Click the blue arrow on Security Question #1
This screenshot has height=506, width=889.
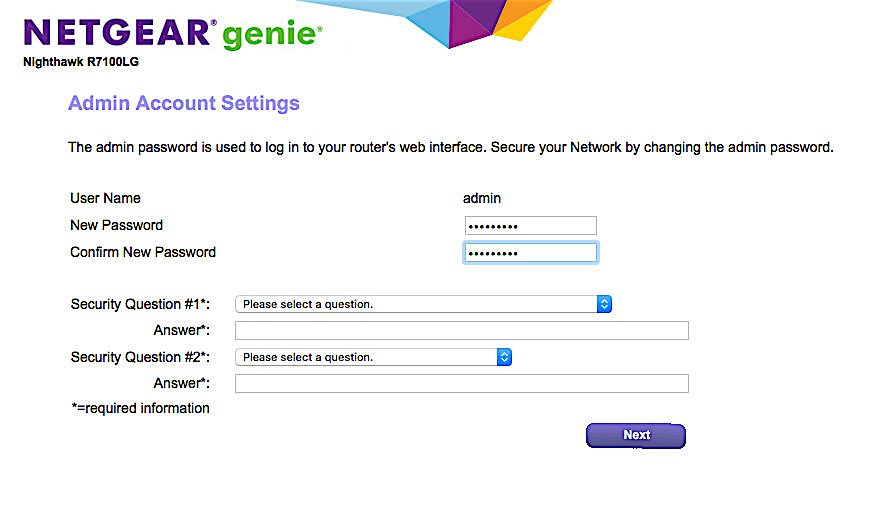tap(604, 304)
